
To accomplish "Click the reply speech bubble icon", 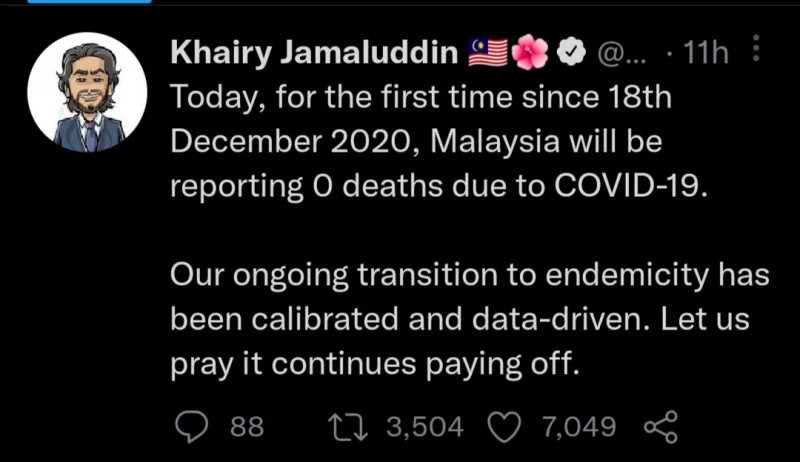I will coord(191,427).
